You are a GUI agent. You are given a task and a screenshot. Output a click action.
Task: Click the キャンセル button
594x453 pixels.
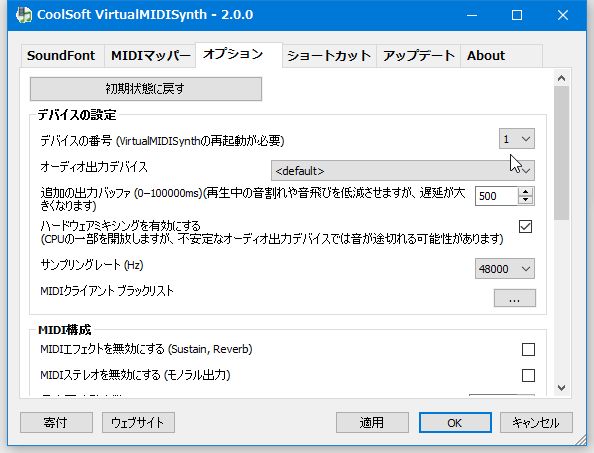pos(536,422)
